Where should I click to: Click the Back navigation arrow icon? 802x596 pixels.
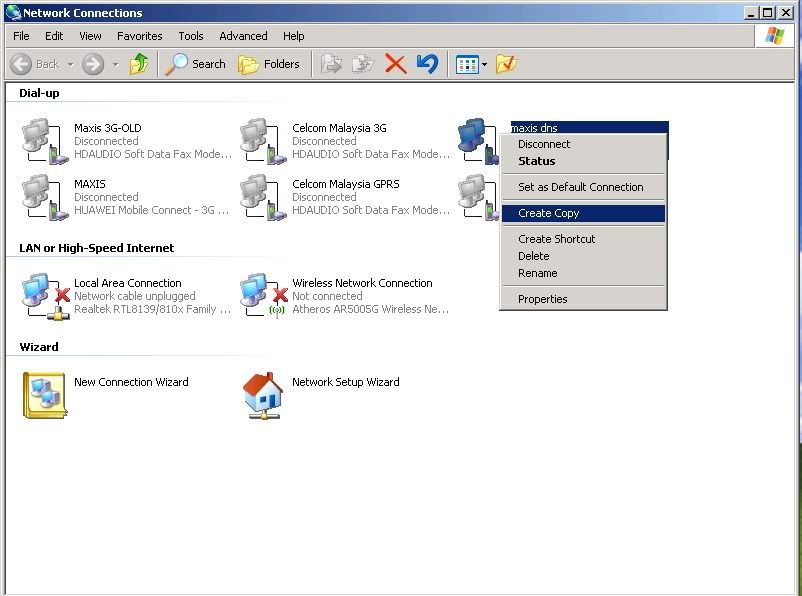point(21,64)
